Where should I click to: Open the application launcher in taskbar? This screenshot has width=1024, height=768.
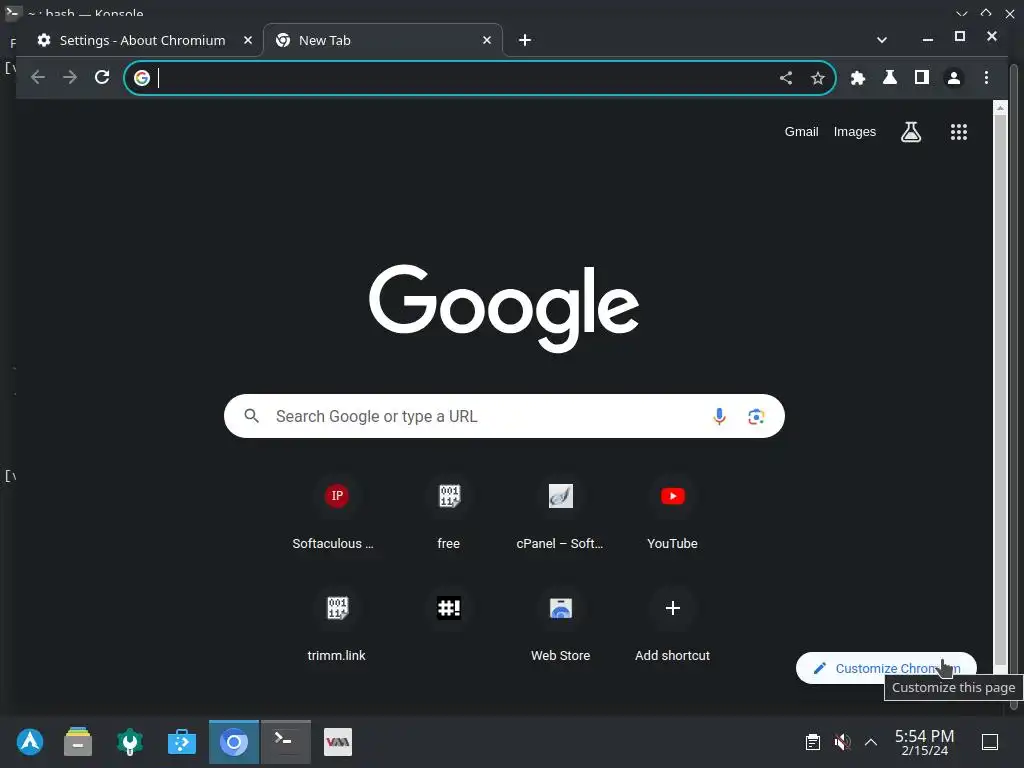tap(29, 742)
